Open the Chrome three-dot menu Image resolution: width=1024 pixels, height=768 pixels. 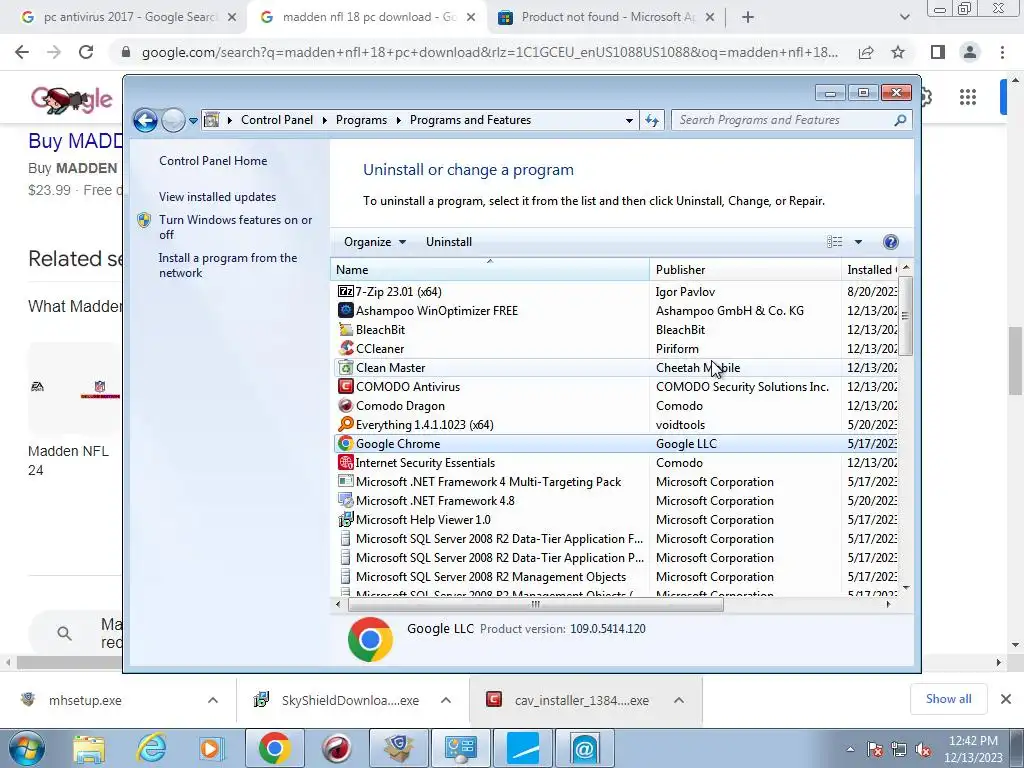1002,52
